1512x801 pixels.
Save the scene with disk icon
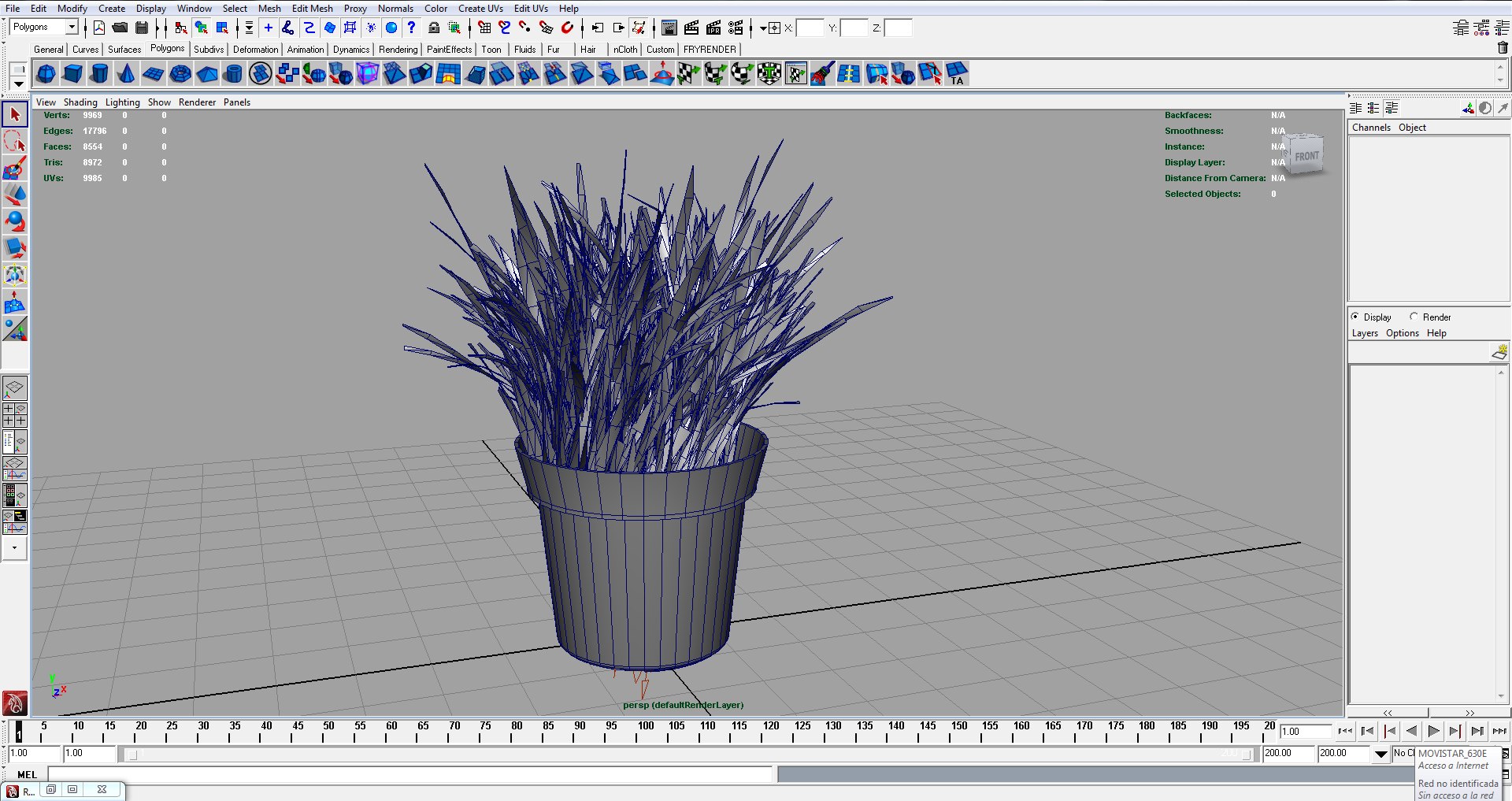click(x=142, y=28)
